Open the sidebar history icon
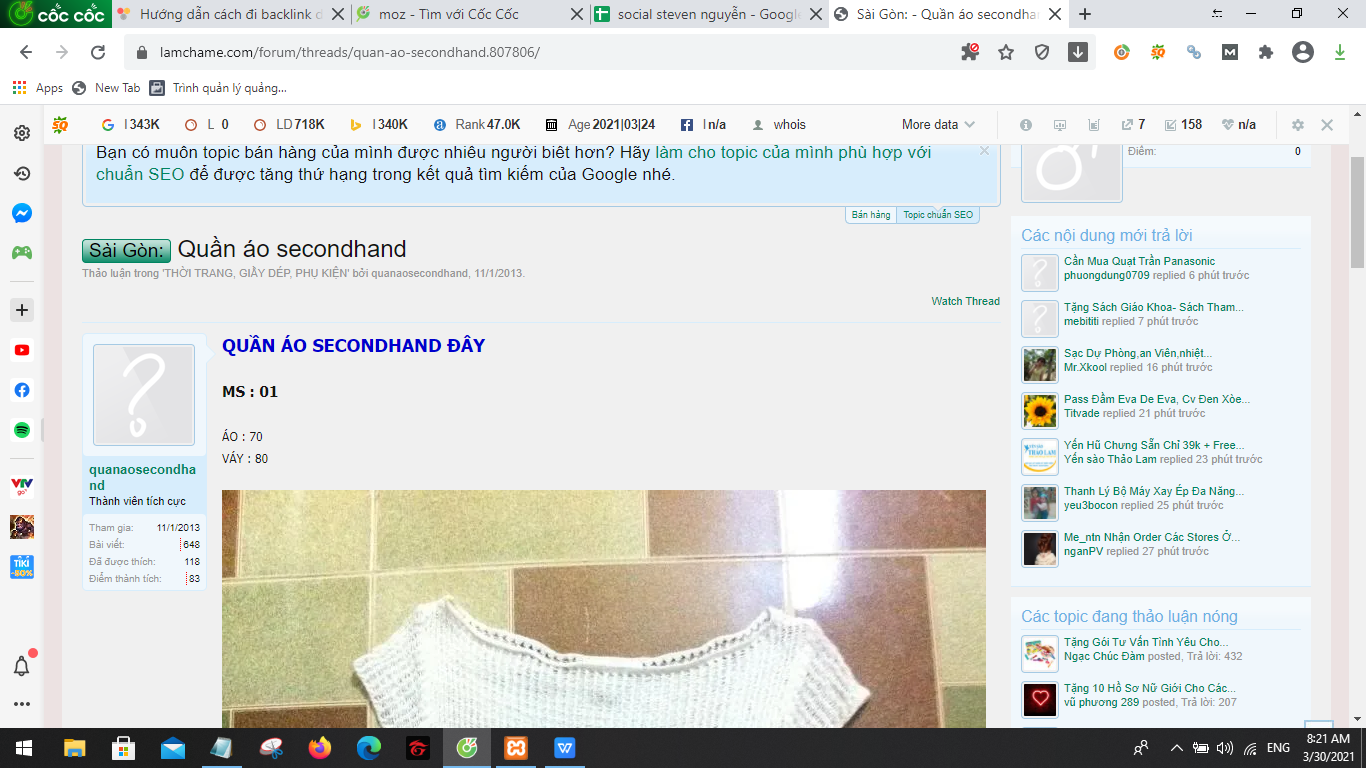 pyautogui.click(x=21, y=173)
